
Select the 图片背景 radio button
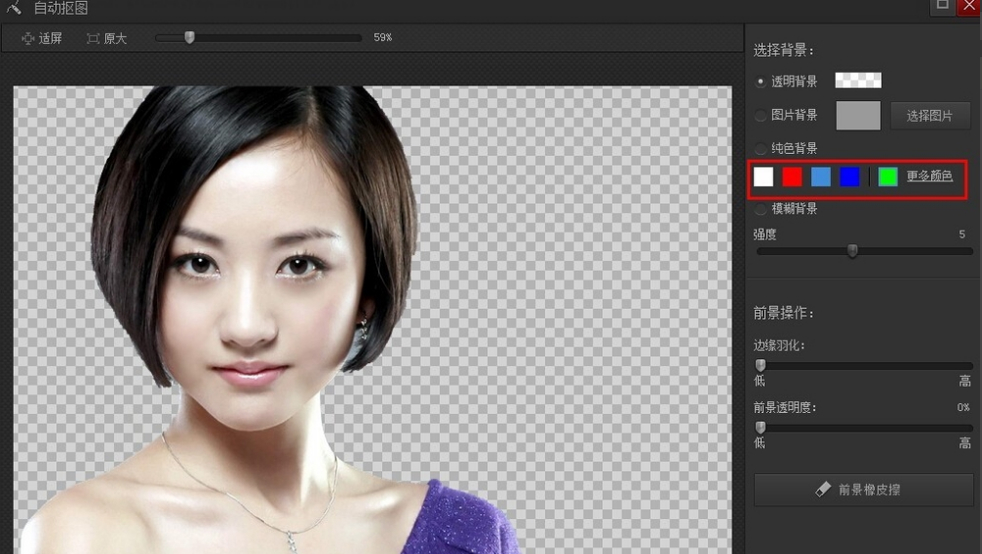coord(760,115)
